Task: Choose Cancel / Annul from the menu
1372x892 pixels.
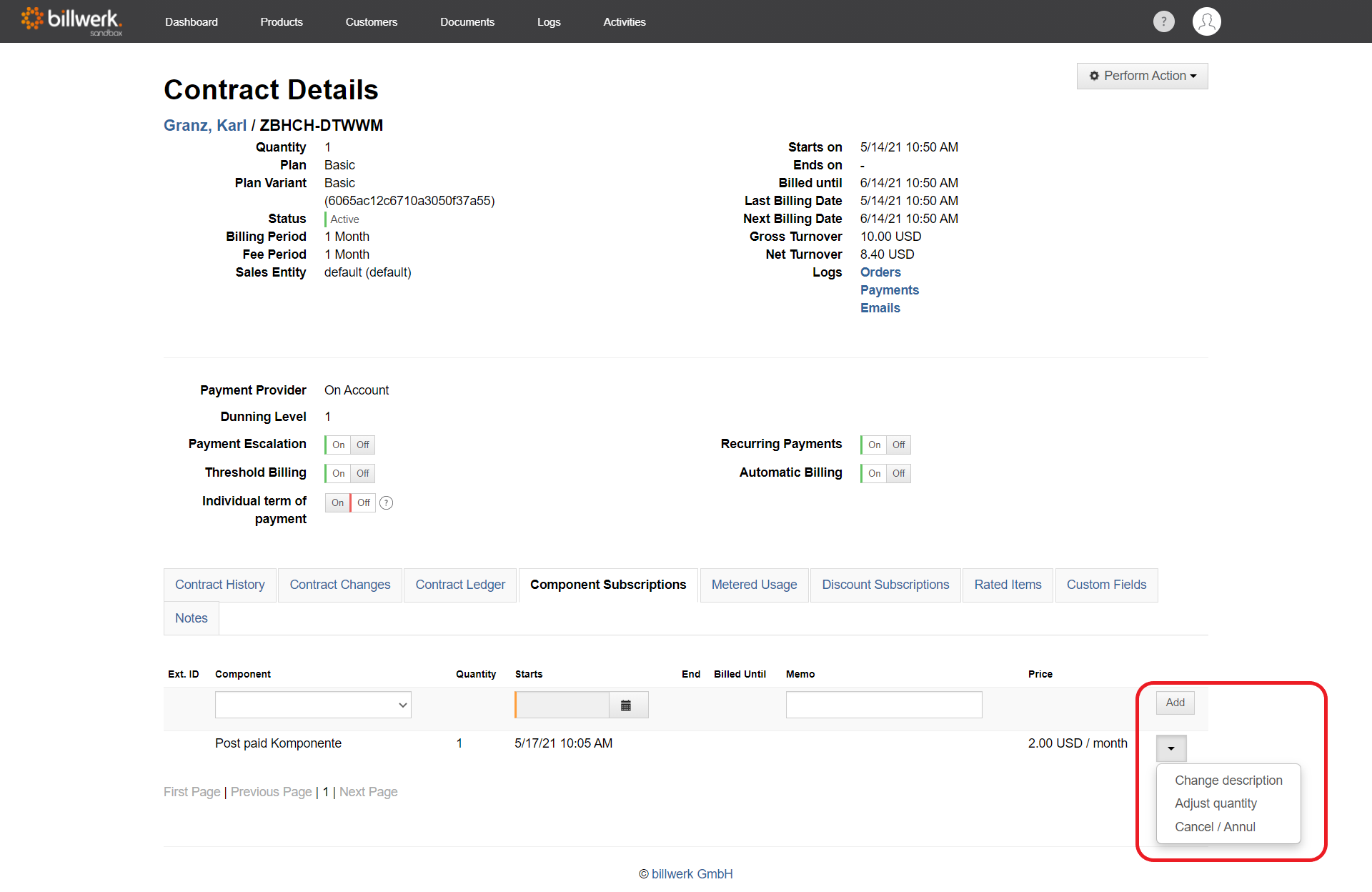Action: tap(1215, 827)
